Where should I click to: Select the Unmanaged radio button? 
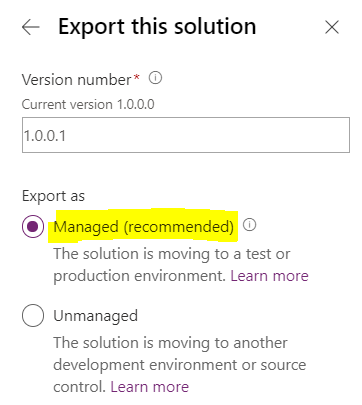click(33, 315)
